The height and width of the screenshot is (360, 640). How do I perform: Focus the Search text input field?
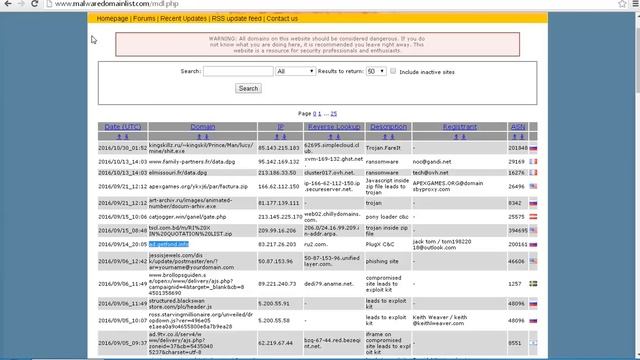tap(238, 71)
